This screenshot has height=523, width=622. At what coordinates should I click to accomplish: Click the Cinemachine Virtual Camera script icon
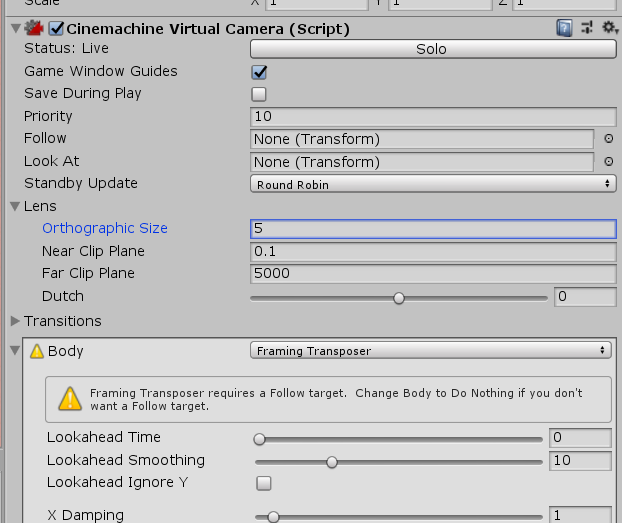(x=33, y=29)
